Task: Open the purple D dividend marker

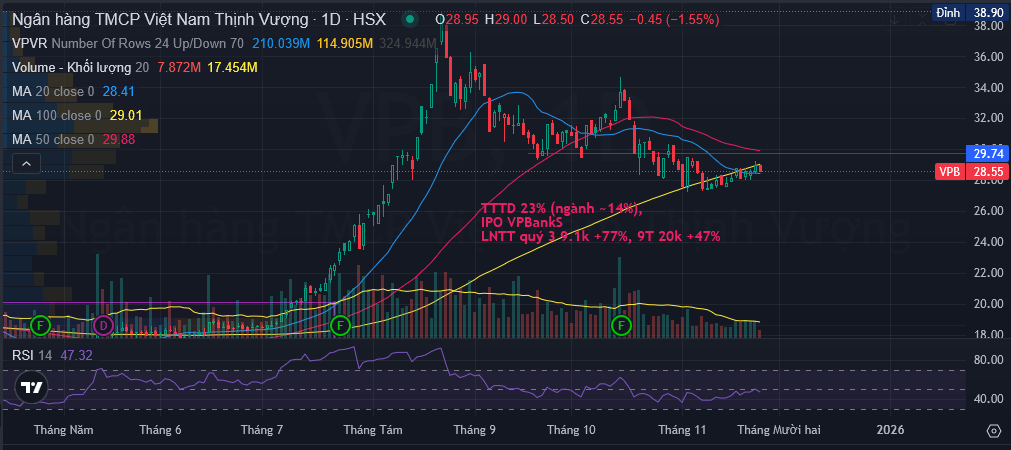Action: tap(103, 326)
